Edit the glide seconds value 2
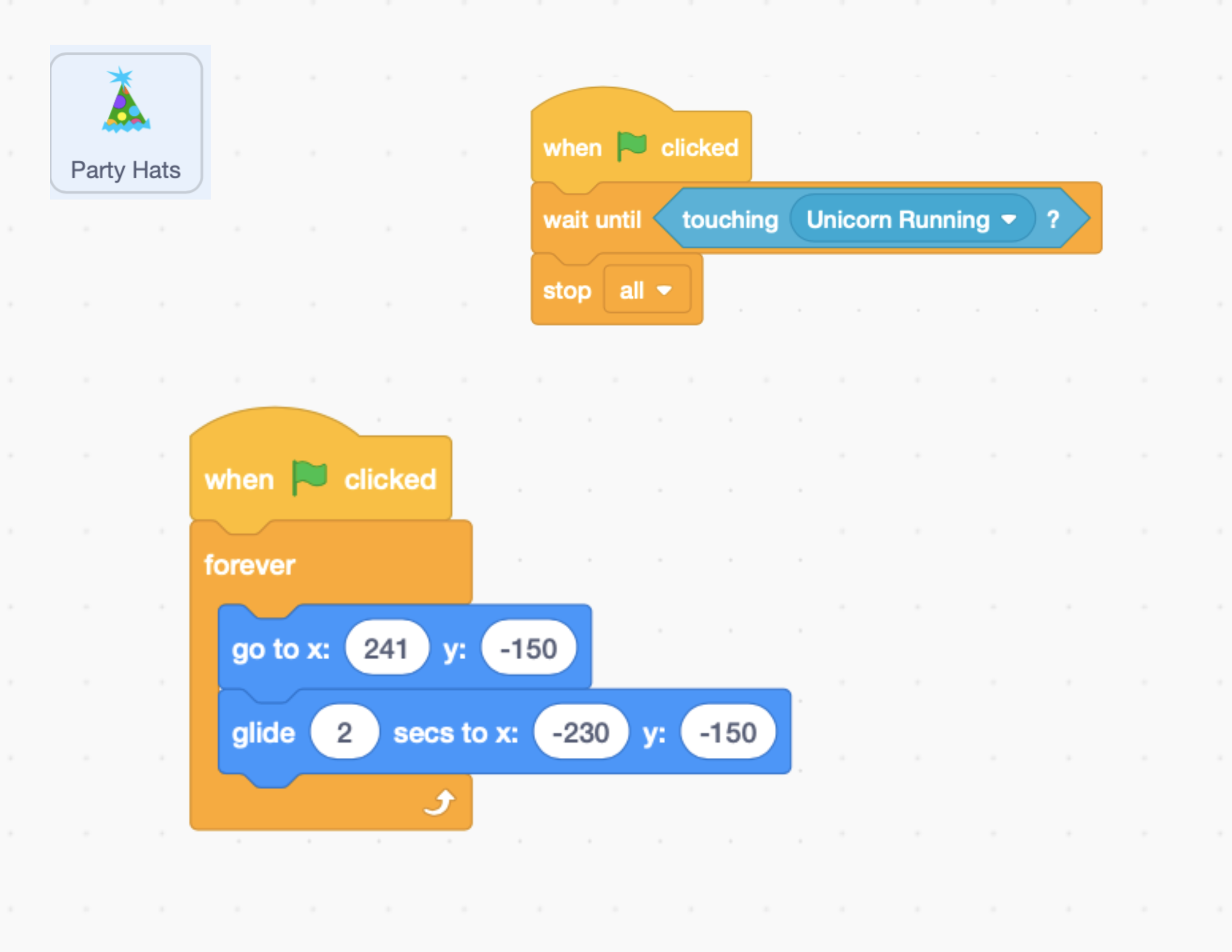This screenshot has width=1232, height=952. pos(344,732)
